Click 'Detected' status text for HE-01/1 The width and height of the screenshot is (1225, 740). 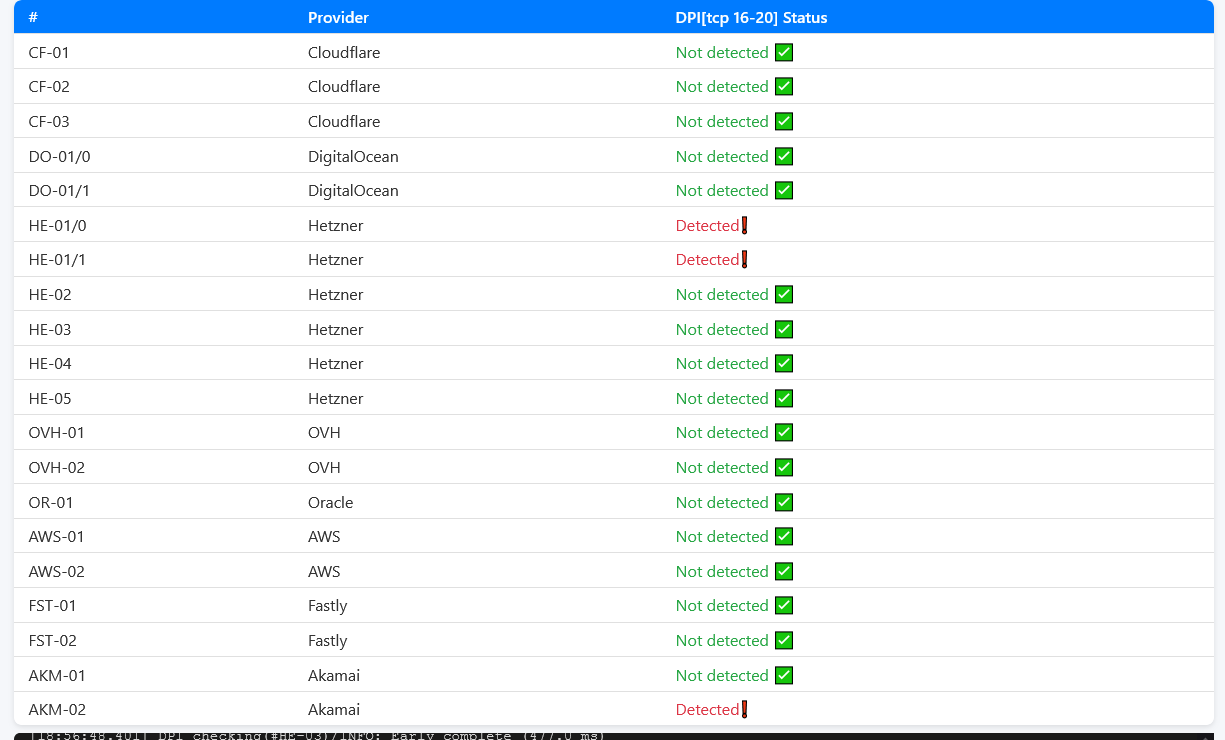707,260
